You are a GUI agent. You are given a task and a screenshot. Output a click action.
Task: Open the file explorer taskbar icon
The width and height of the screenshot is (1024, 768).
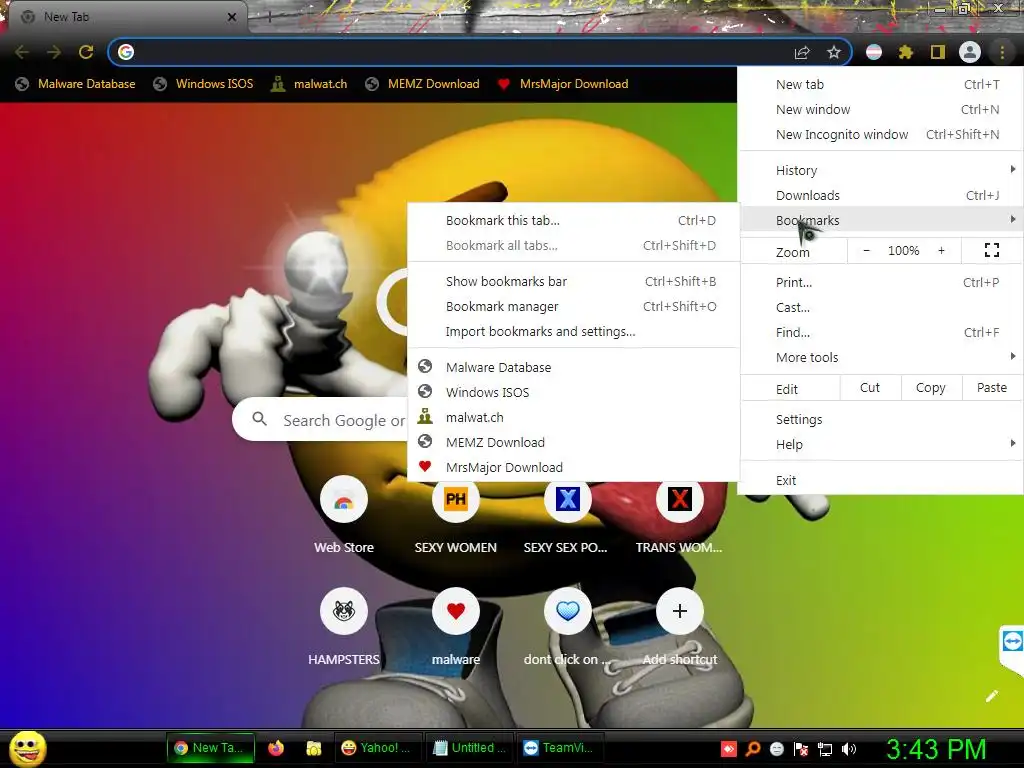tap(314, 748)
